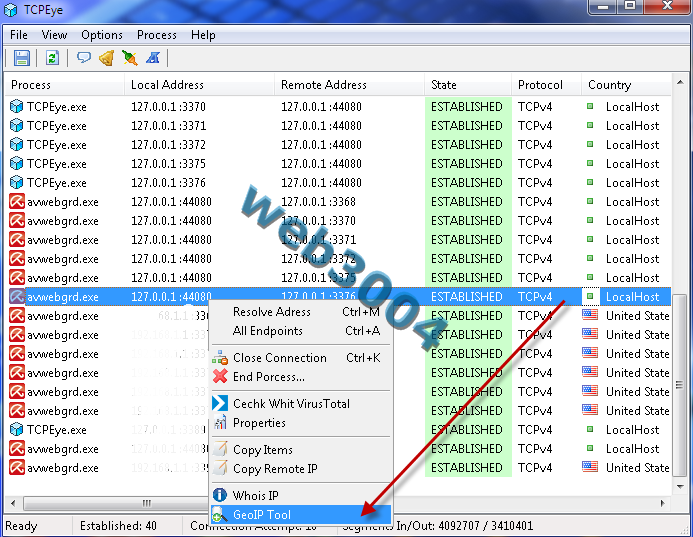
Task: Click the Whois IP info icon
Action: pos(220,495)
